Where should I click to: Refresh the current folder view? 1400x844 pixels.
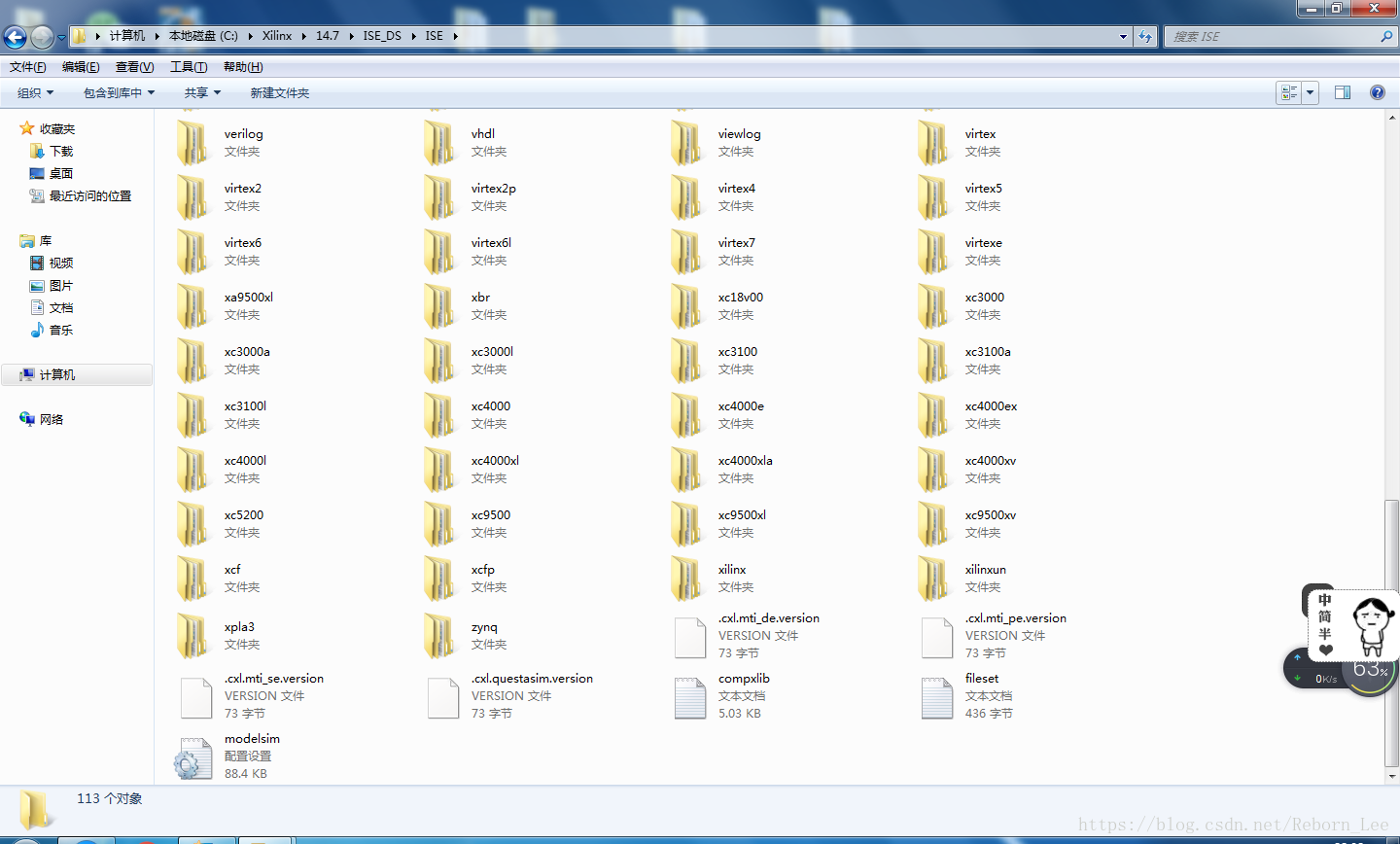[x=1145, y=36]
